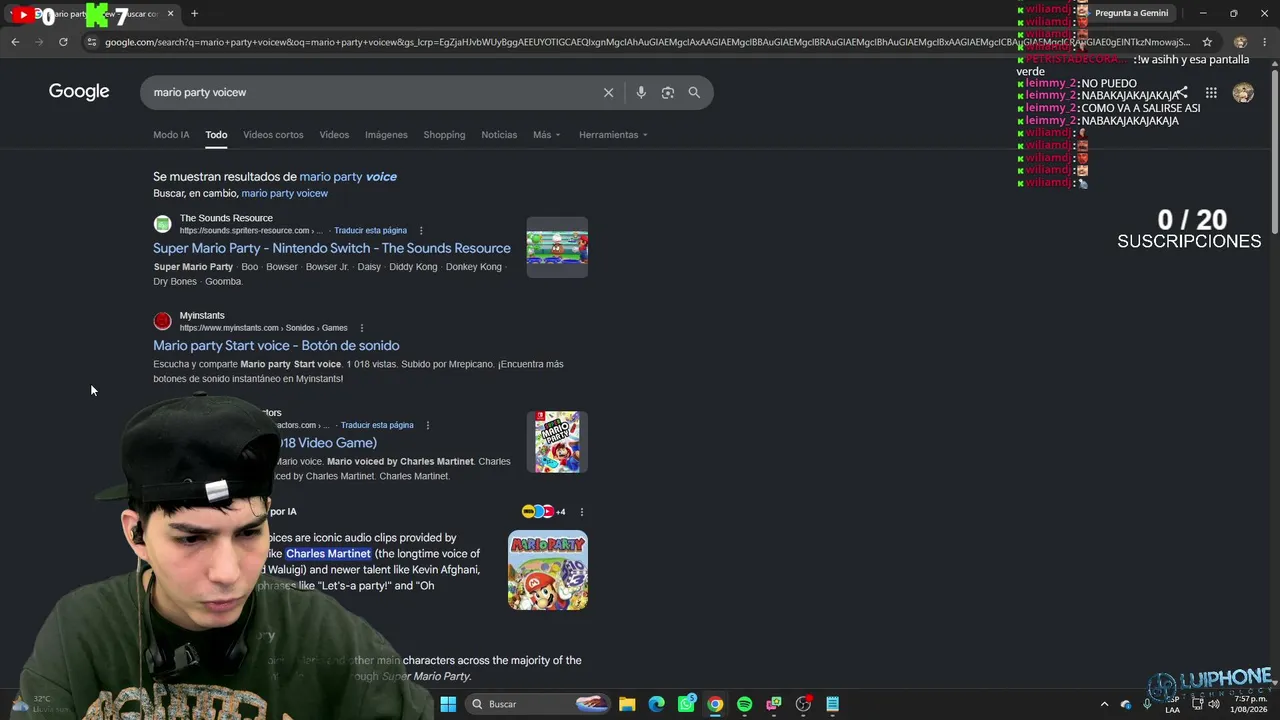Submit search with the magnifier icon
This screenshot has width=1280, height=720.
(x=694, y=93)
